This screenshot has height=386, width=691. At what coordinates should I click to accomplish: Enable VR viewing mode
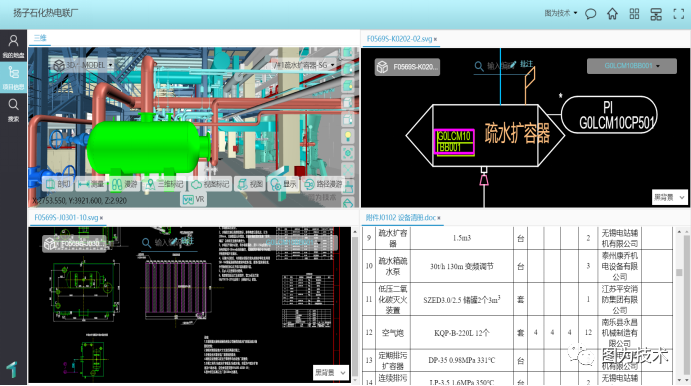click(193, 200)
